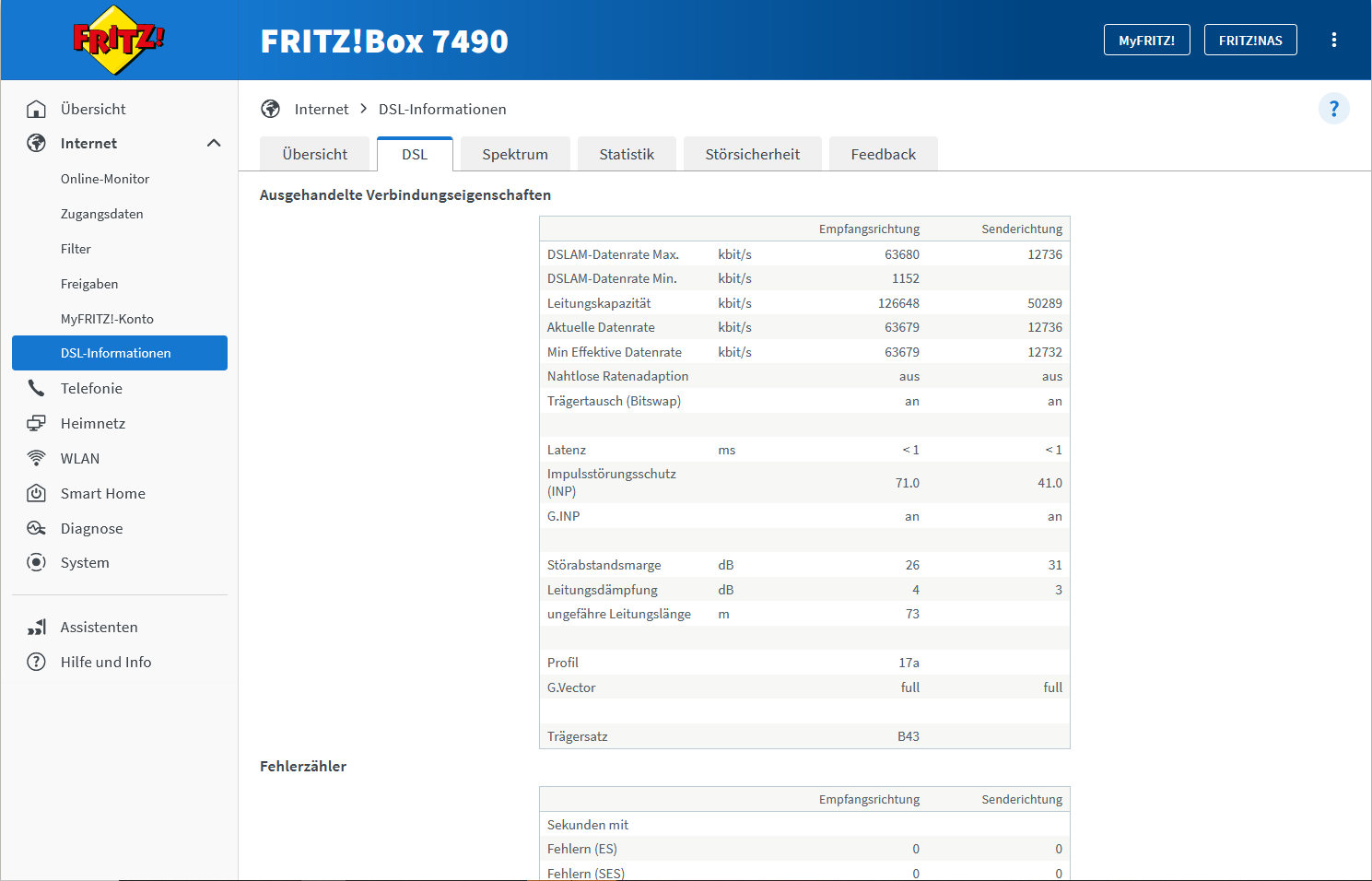The height and width of the screenshot is (881, 1372).
Task: Click the WLAN wifi icon
Action: point(36,458)
